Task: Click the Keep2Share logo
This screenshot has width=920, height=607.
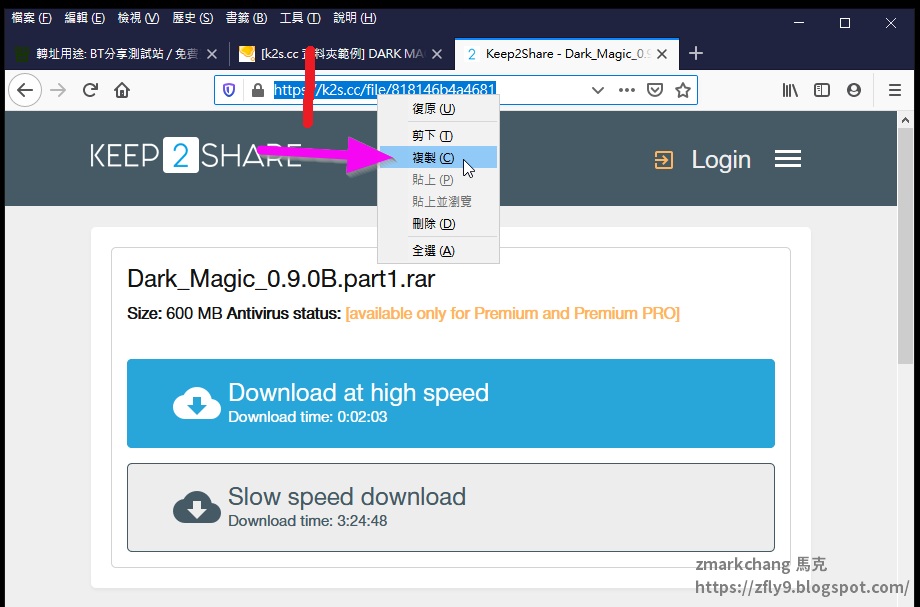Action: pyautogui.click(x=195, y=156)
